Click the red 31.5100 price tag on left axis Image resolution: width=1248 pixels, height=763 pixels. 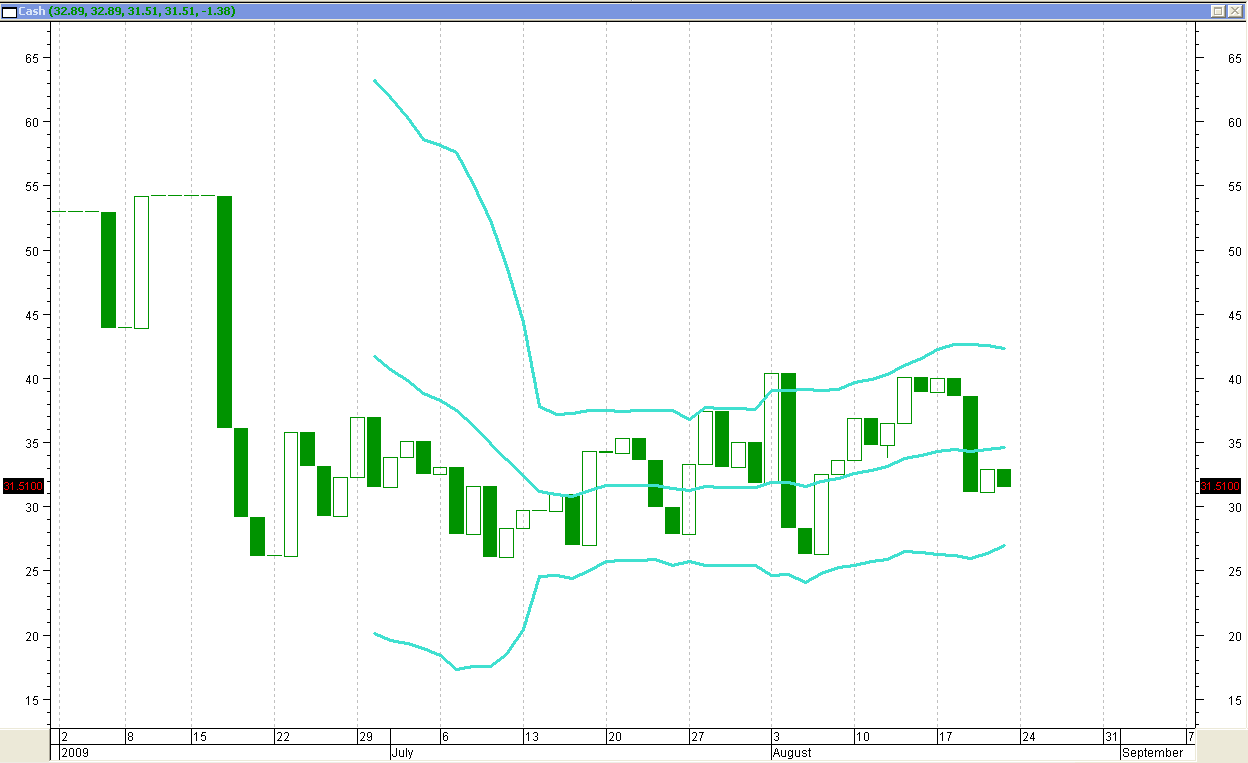coord(22,486)
